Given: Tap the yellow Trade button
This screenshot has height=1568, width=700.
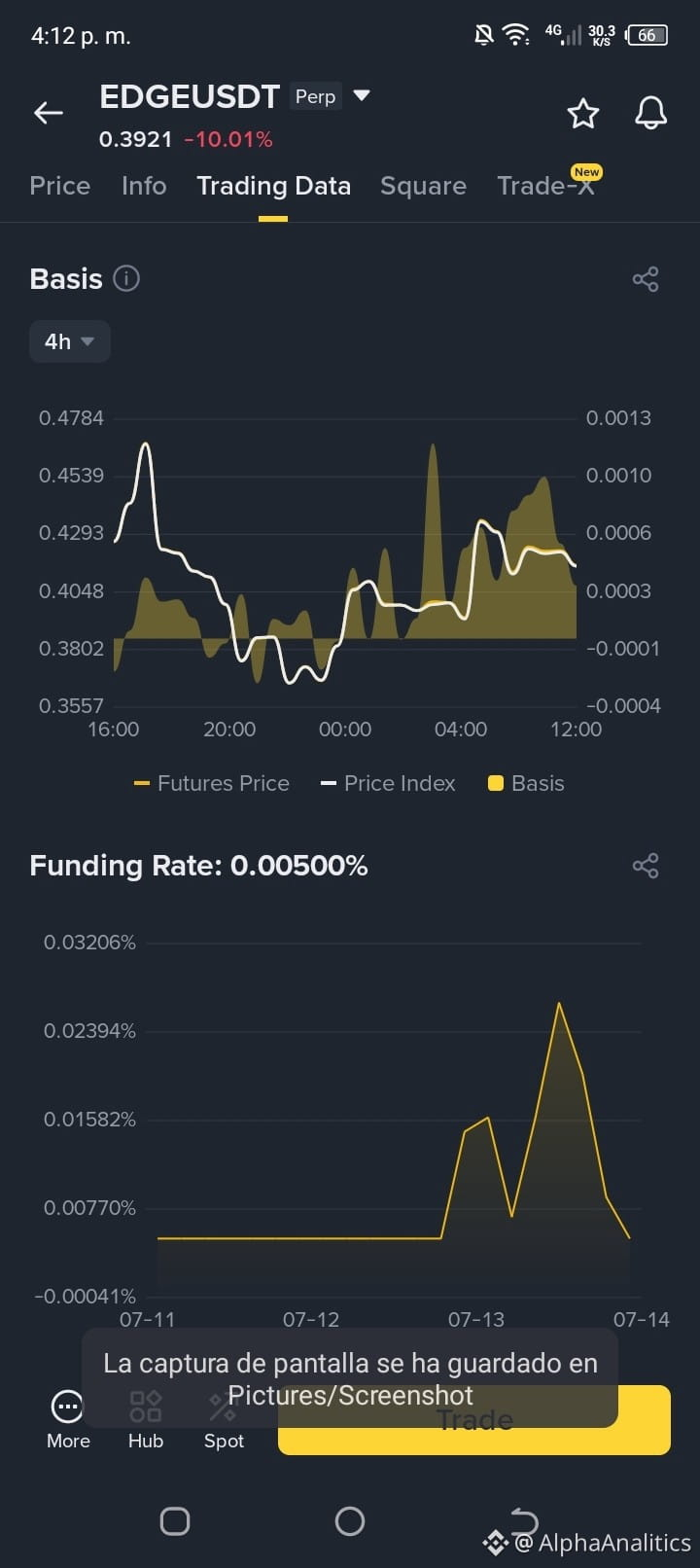Looking at the screenshot, I should tap(474, 1420).
